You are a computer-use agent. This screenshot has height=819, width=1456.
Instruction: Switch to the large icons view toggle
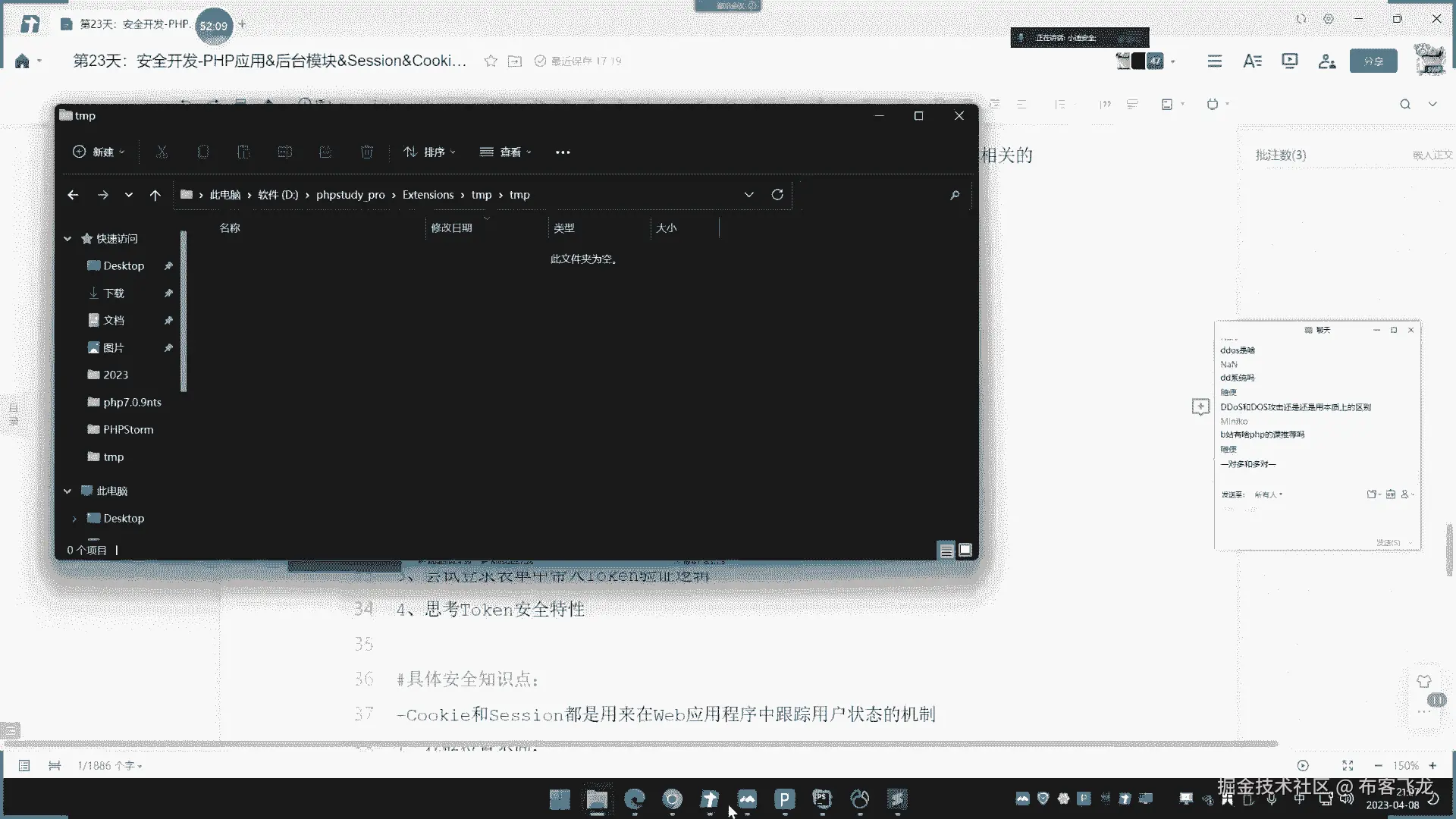965,551
